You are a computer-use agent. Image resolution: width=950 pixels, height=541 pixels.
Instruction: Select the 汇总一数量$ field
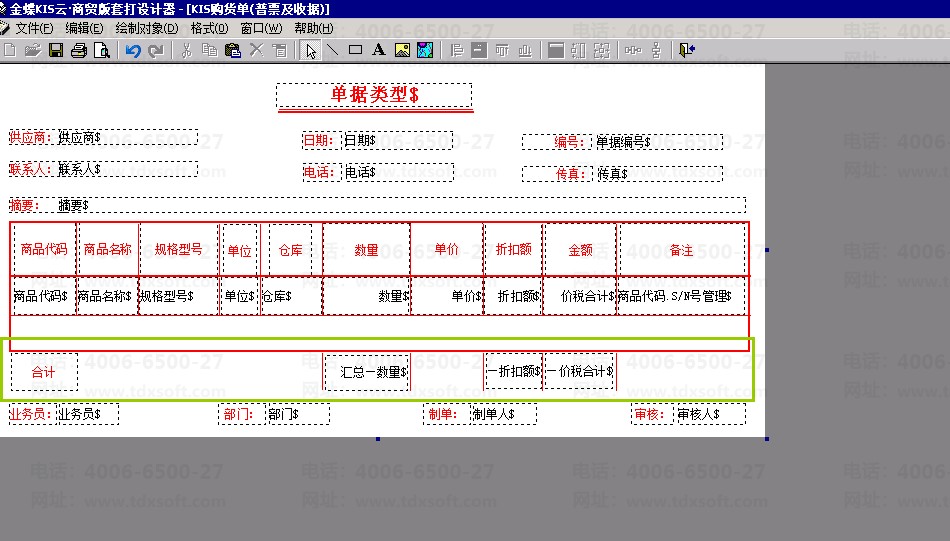coord(367,372)
